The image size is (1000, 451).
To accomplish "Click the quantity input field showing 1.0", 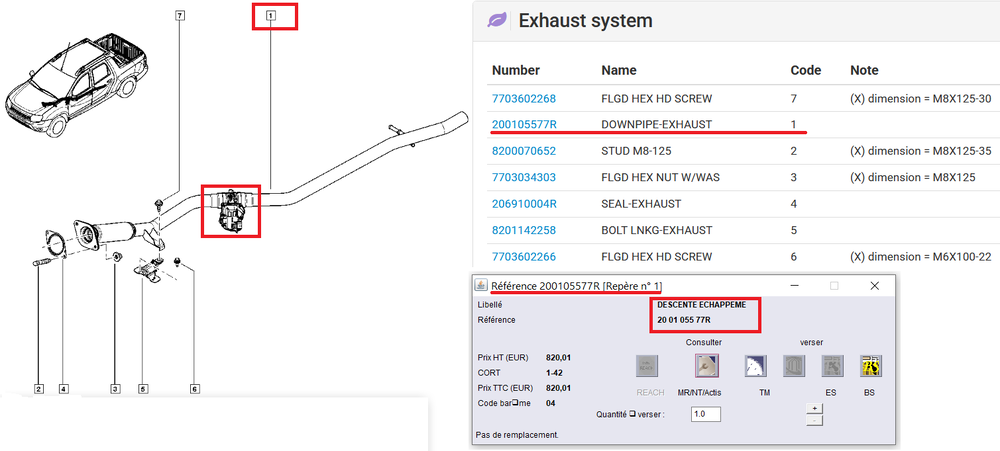I will coord(705,414).
